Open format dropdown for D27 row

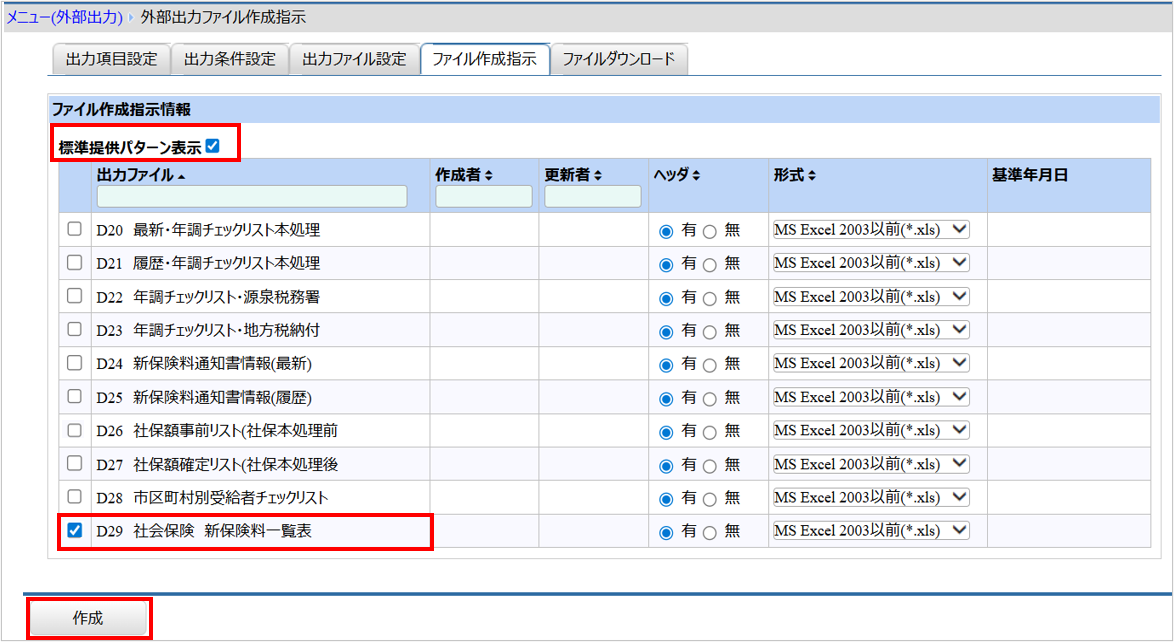click(x=871, y=464)
